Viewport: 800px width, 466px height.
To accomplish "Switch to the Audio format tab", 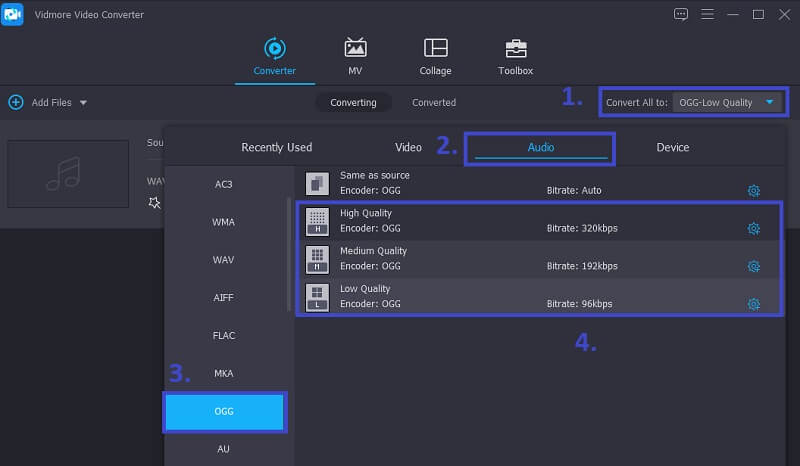I will click(540, 147).
